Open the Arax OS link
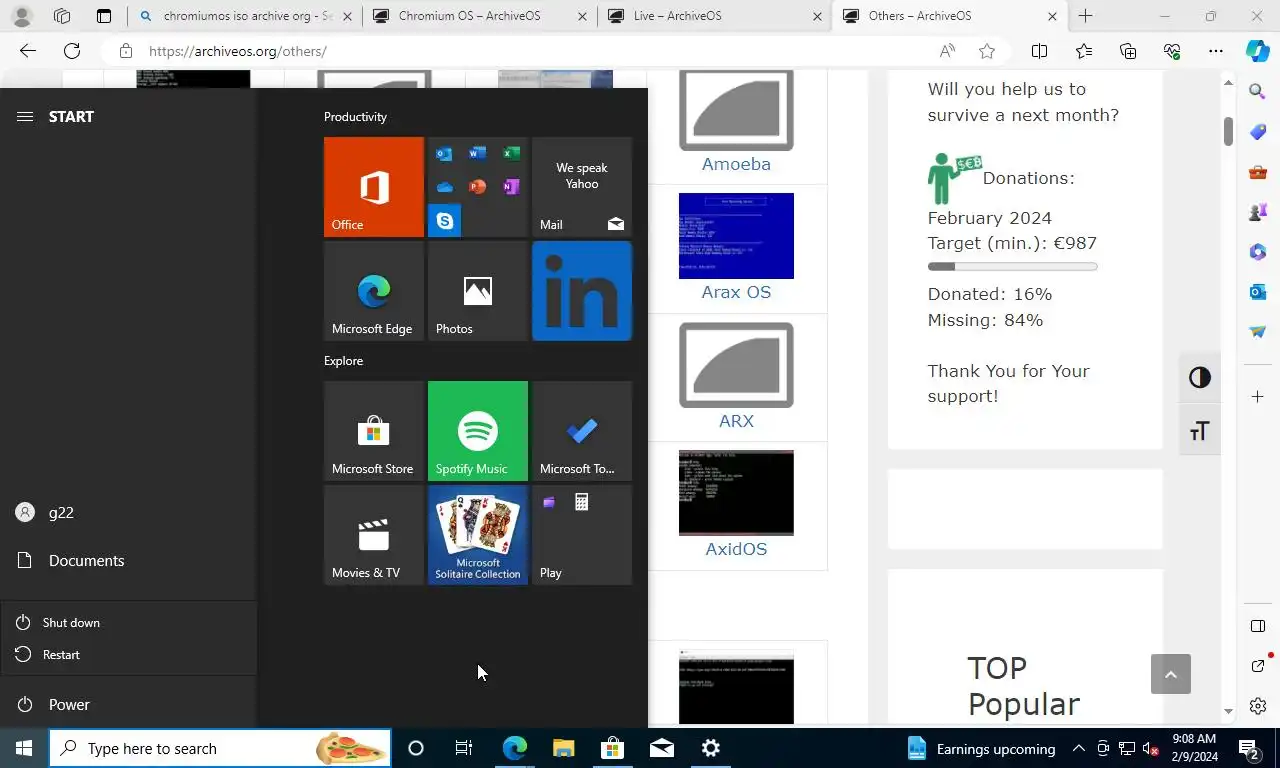This screenshot has height=768, width=1280. (x=736, y=292)
